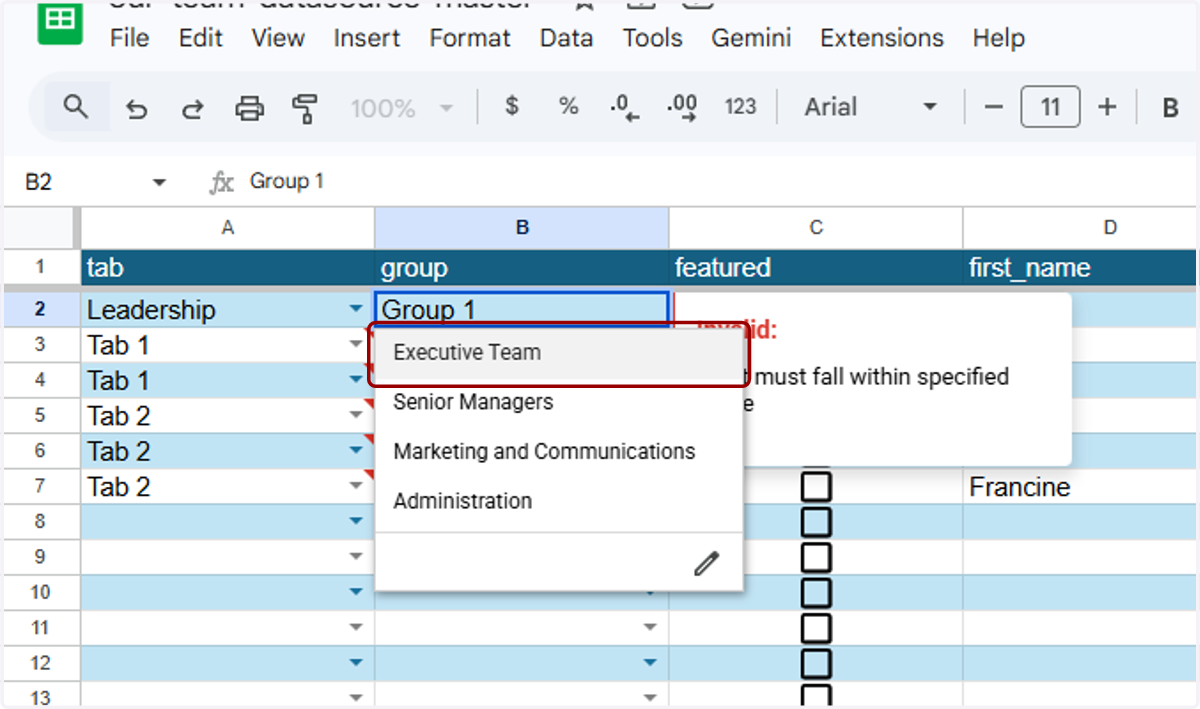1200x709 pixels.
Task: Open group dropdown arrow in row 11
Action: click(x=650, y=627)
